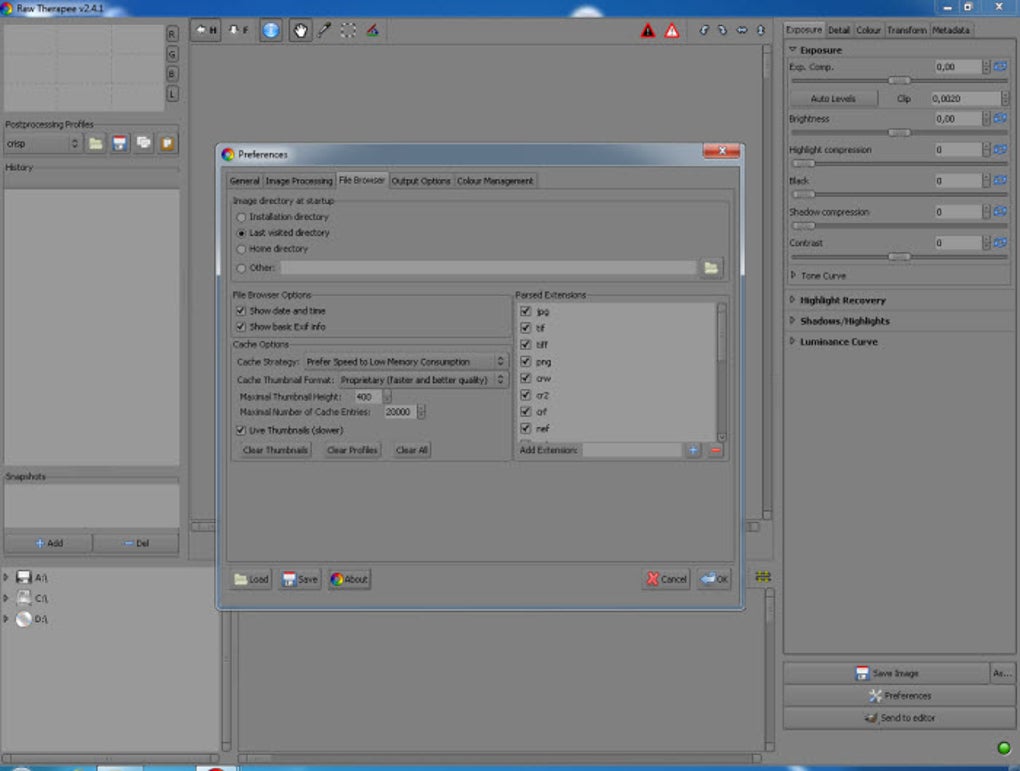The height and width of the screenshot is (771, 1020).
Task: Reset the Brightness value icon
Action: click(1000, 118)
